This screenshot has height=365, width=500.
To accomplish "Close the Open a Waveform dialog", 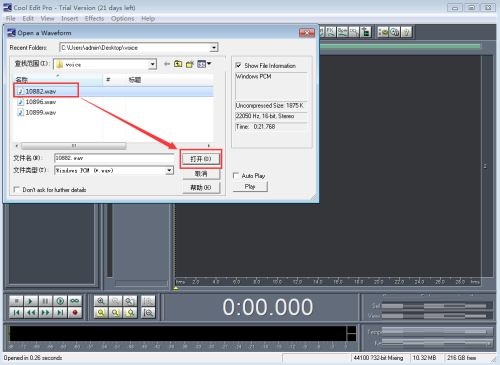I will [x=307, y=33].
